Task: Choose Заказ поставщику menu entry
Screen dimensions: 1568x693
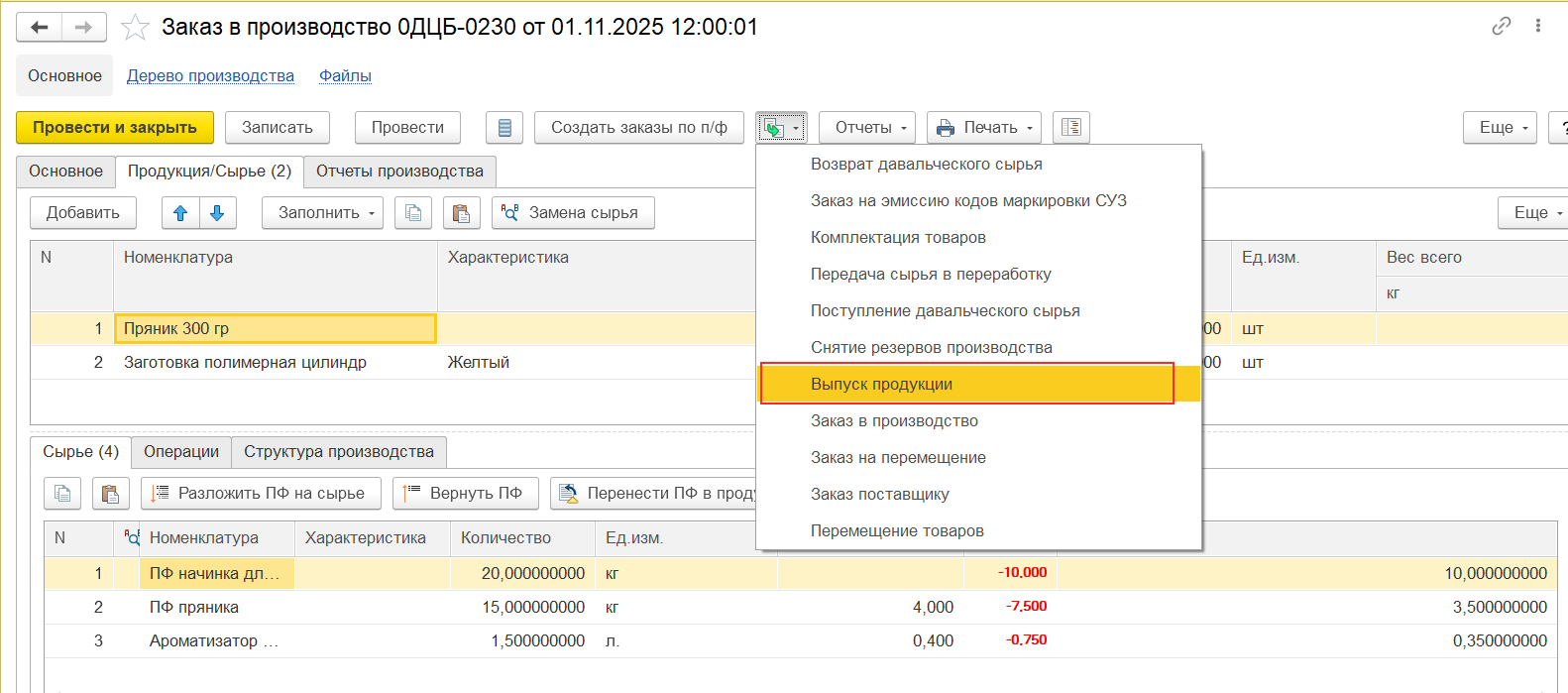Action: pyautogui.click(x=879, y=495)
